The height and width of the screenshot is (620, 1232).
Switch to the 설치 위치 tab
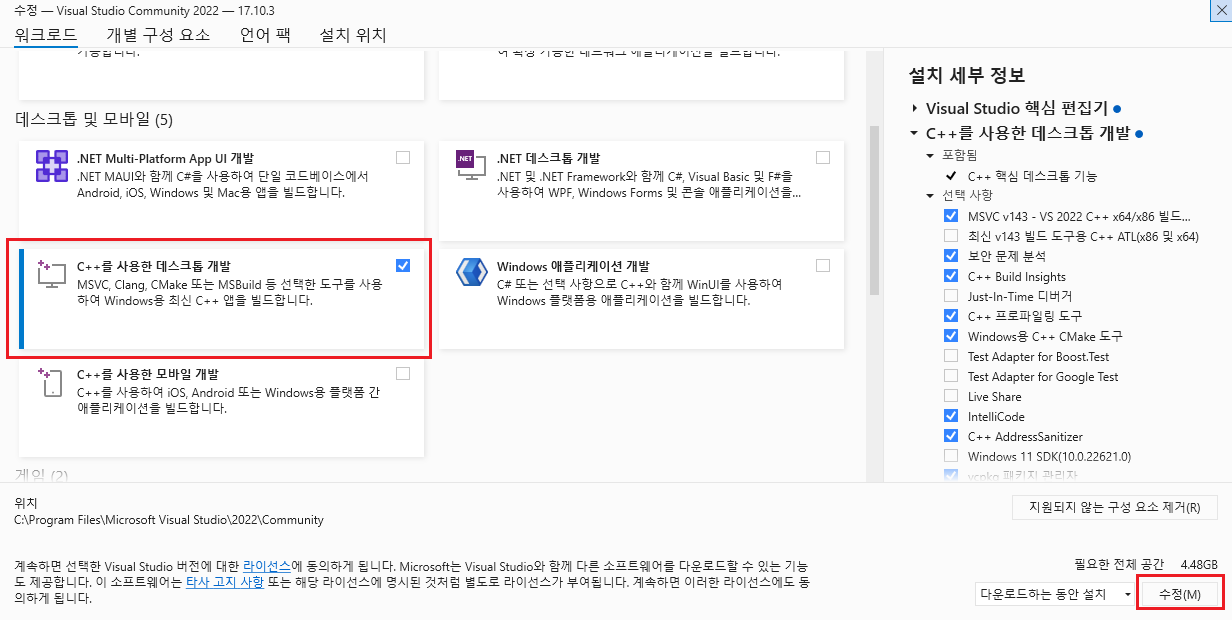[353, 35]
